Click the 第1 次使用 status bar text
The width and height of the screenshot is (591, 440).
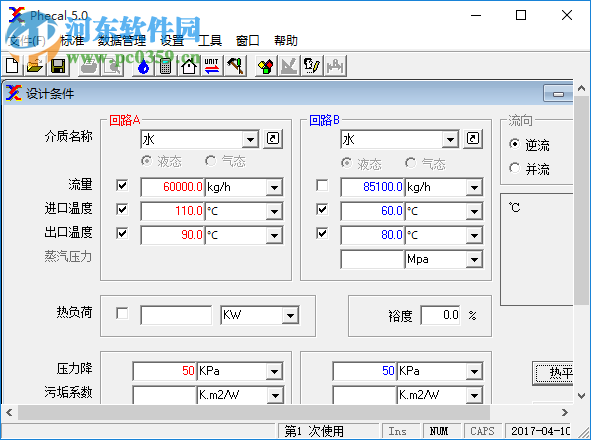(x=314, y=431)
